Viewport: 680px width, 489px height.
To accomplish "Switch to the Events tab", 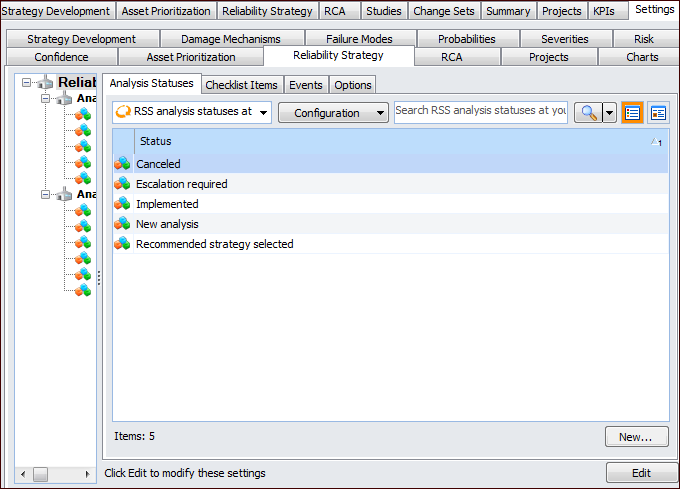I will click(306, 85).
